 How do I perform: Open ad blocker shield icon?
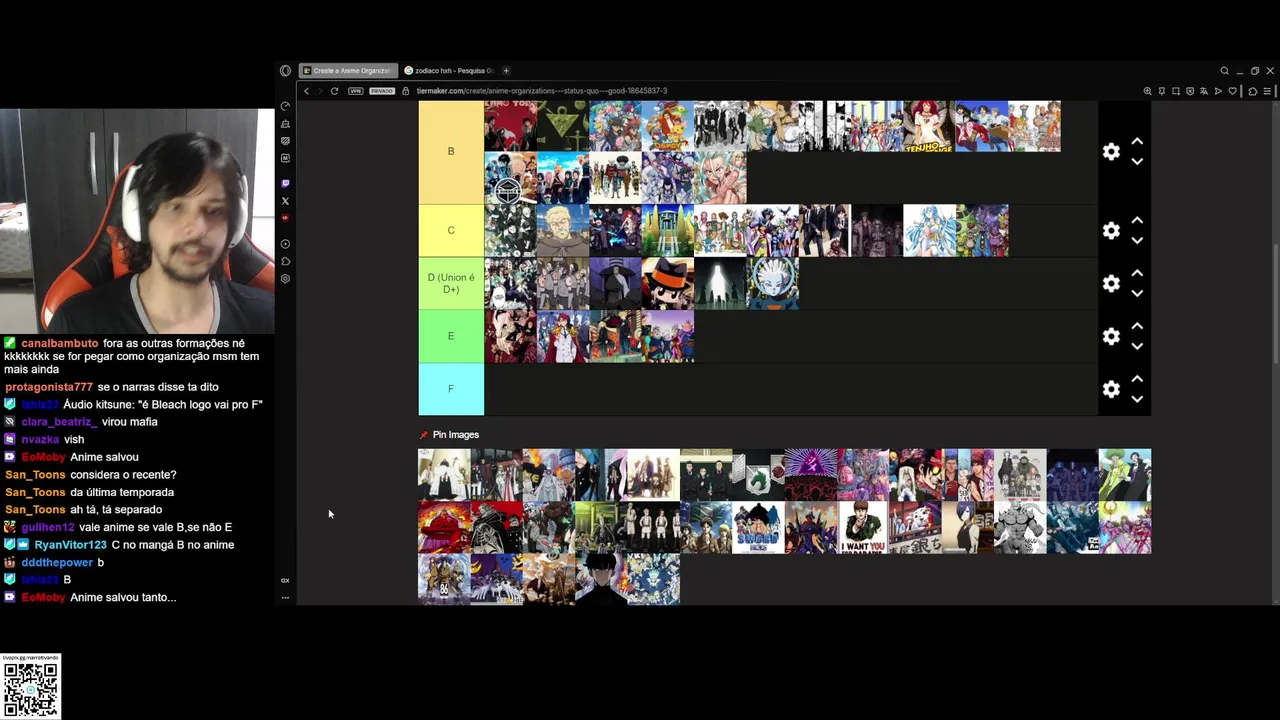click(x=1190, y=91)
